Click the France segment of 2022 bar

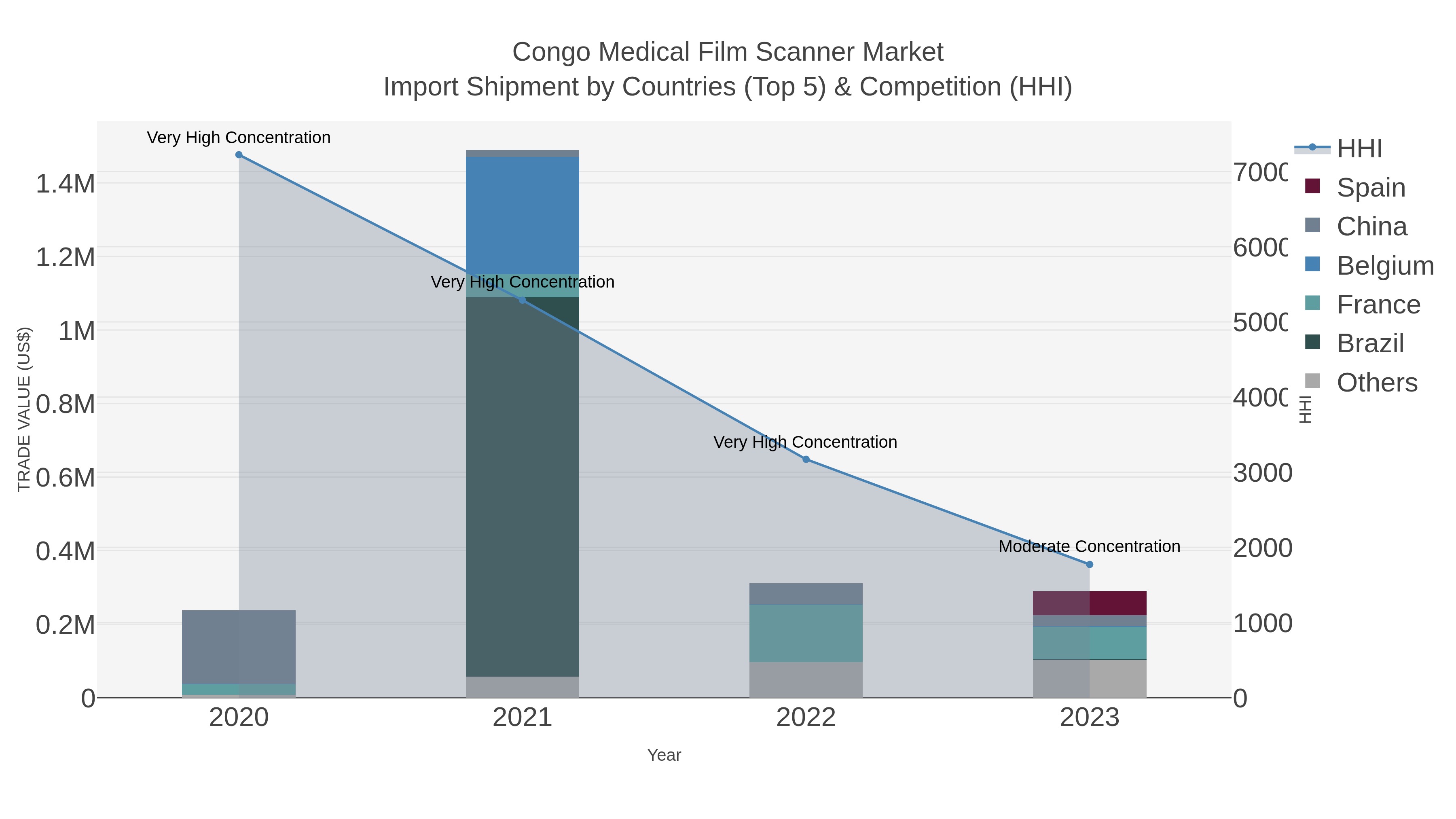pos(806,633)
